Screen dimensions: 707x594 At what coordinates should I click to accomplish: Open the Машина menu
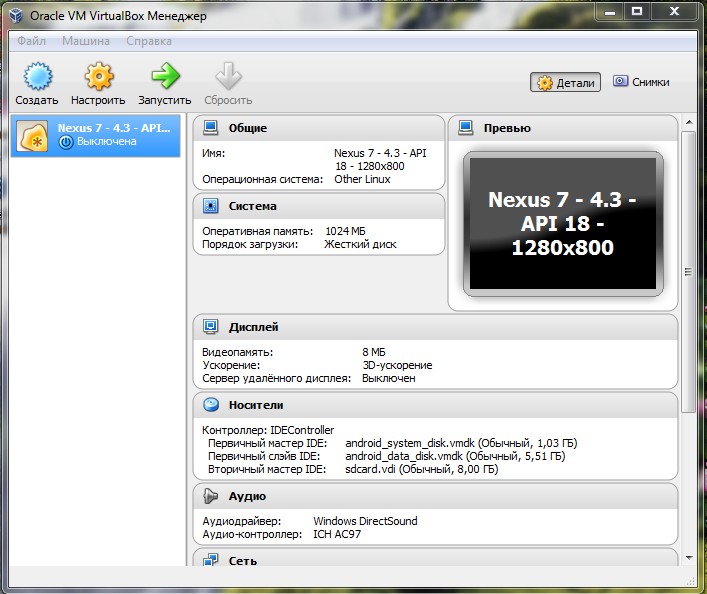(x=86, y=41)
